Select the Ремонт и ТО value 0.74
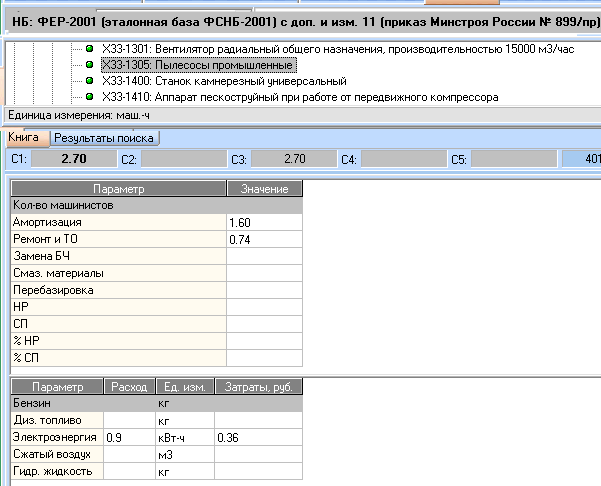601x486 pixels. point(264,239)
